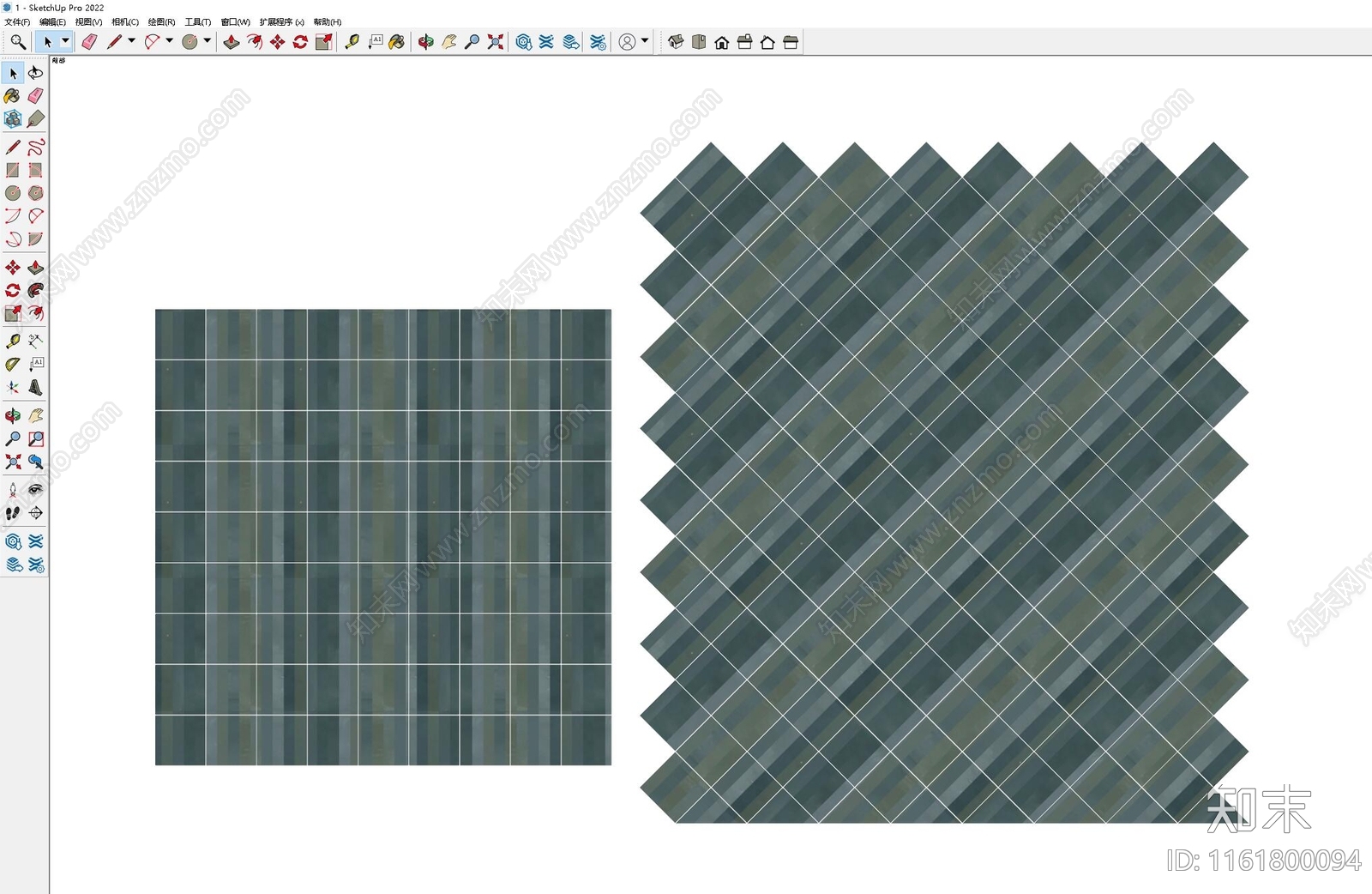This screenshot has width=1372, height=894.
Task: Switch to the Right view
Action: (745, 41)
